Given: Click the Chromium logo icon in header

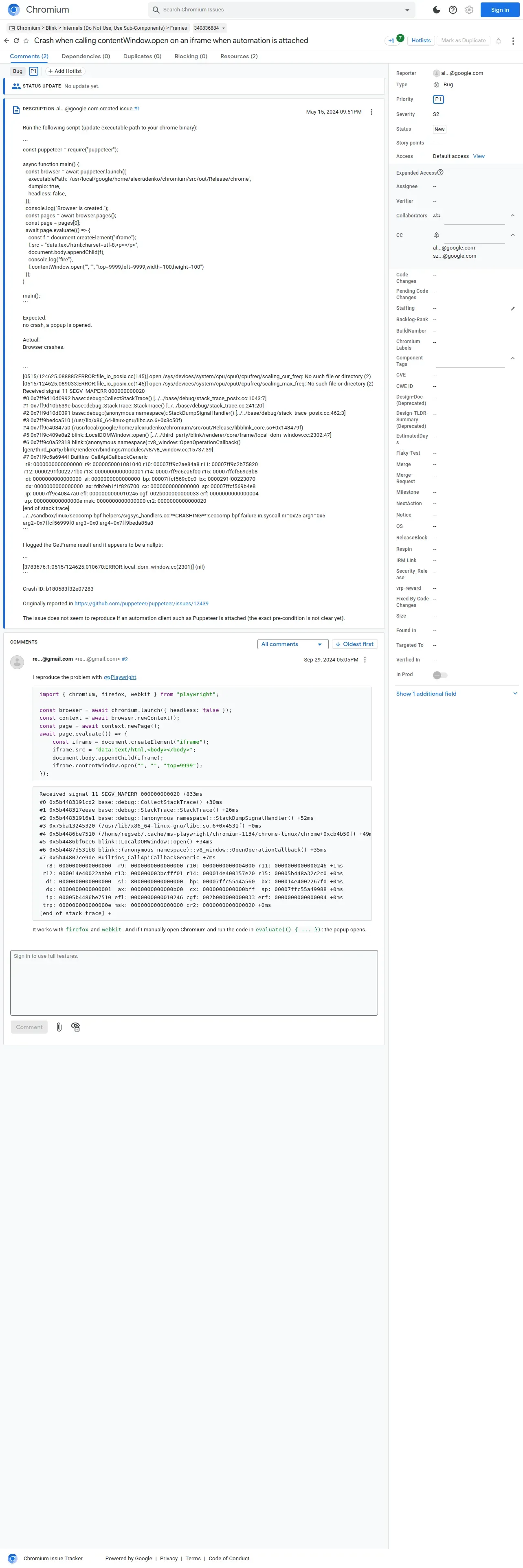Looking at the screenshot, I should tap(13, 10).
